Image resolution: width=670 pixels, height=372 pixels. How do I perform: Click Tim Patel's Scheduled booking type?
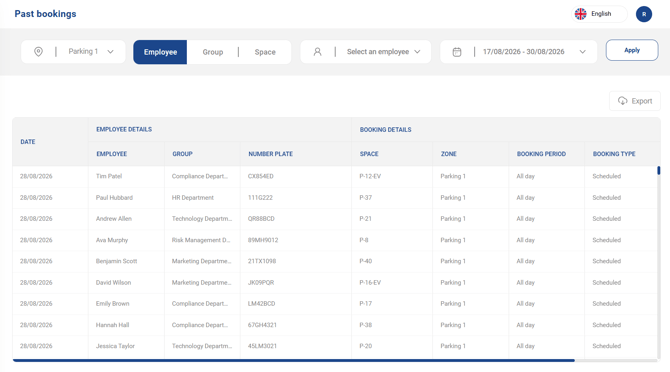(606, 176)
